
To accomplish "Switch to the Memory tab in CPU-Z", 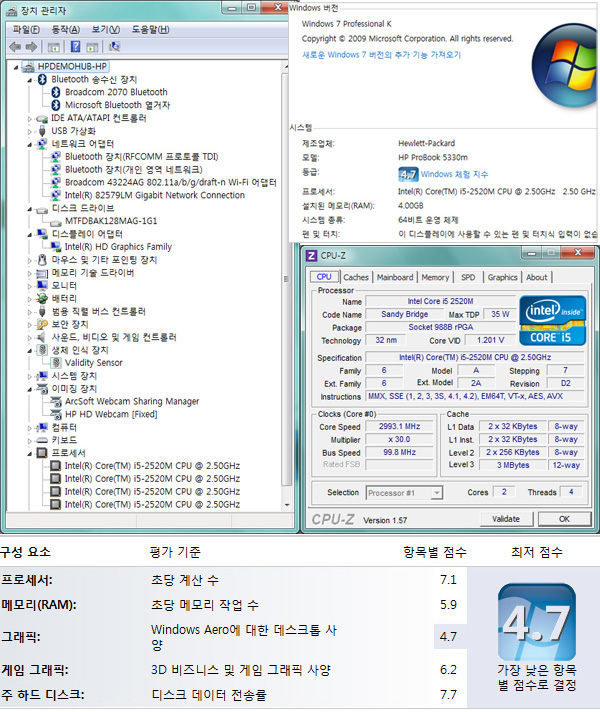I will coord(435,277).
